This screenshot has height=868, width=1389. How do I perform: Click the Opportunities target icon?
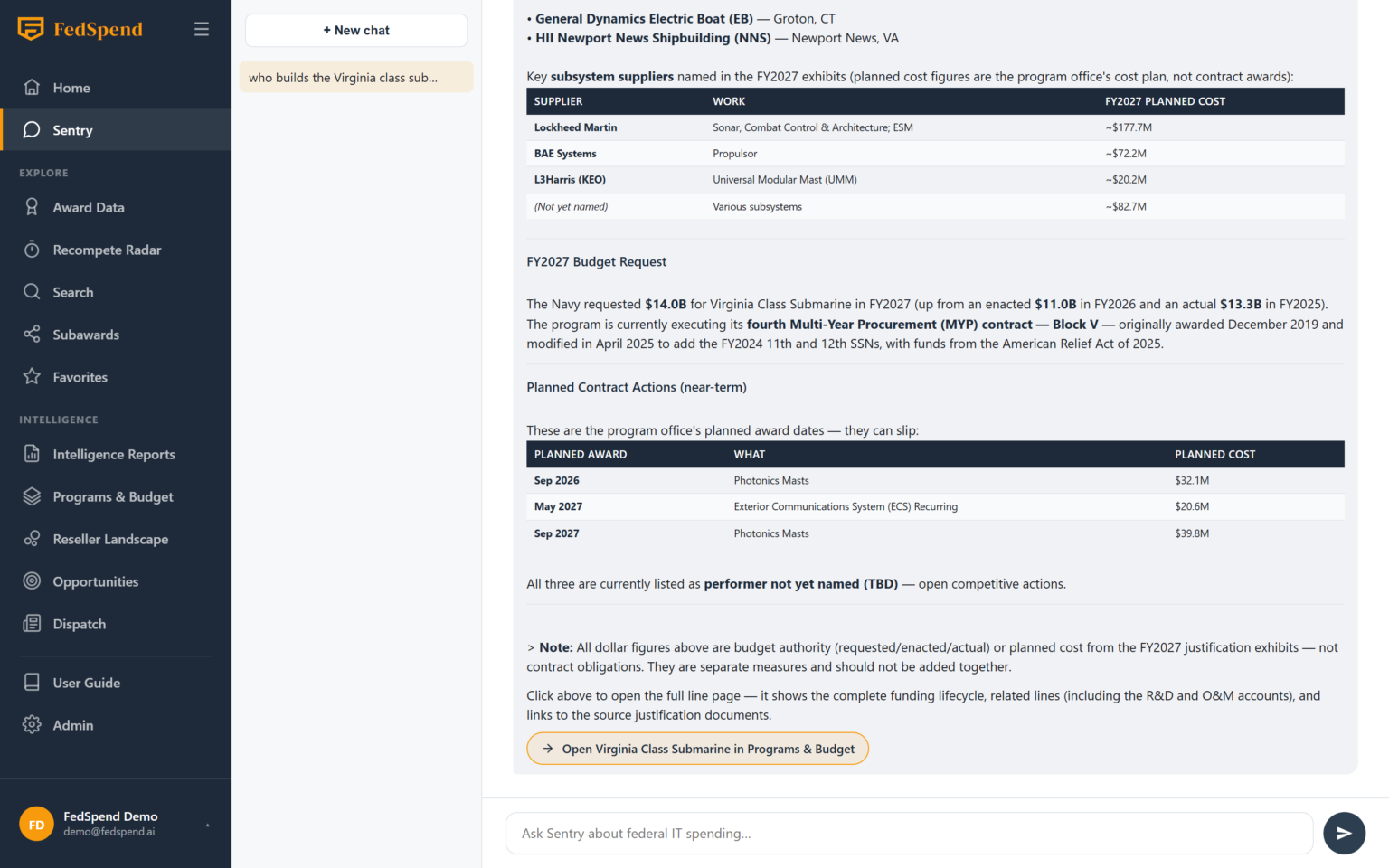click(32, 581)
